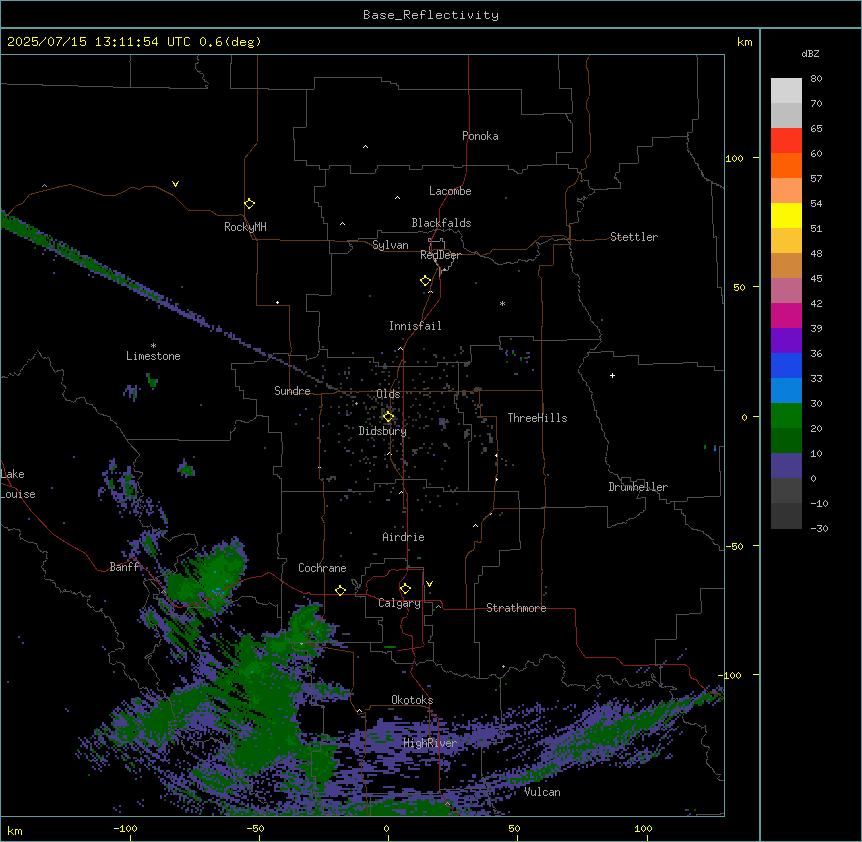
Task: Click the Sylvan label
Action: point(390,245)
